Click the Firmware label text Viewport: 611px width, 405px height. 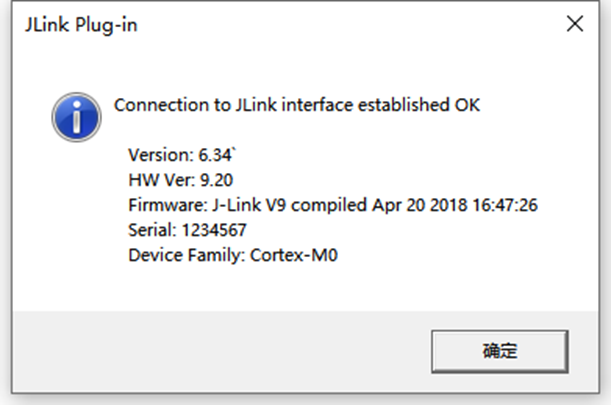click(x=168, y=205)
